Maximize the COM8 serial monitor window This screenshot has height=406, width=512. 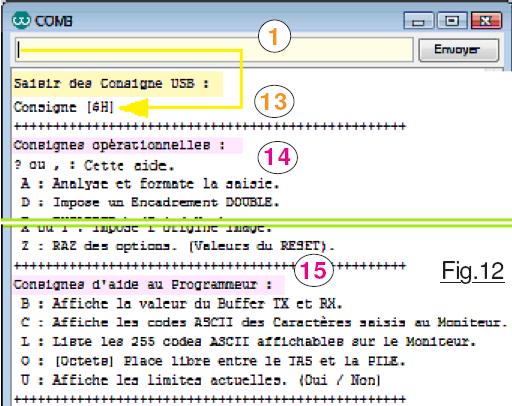pyautogui.click(x=452, y=21)
